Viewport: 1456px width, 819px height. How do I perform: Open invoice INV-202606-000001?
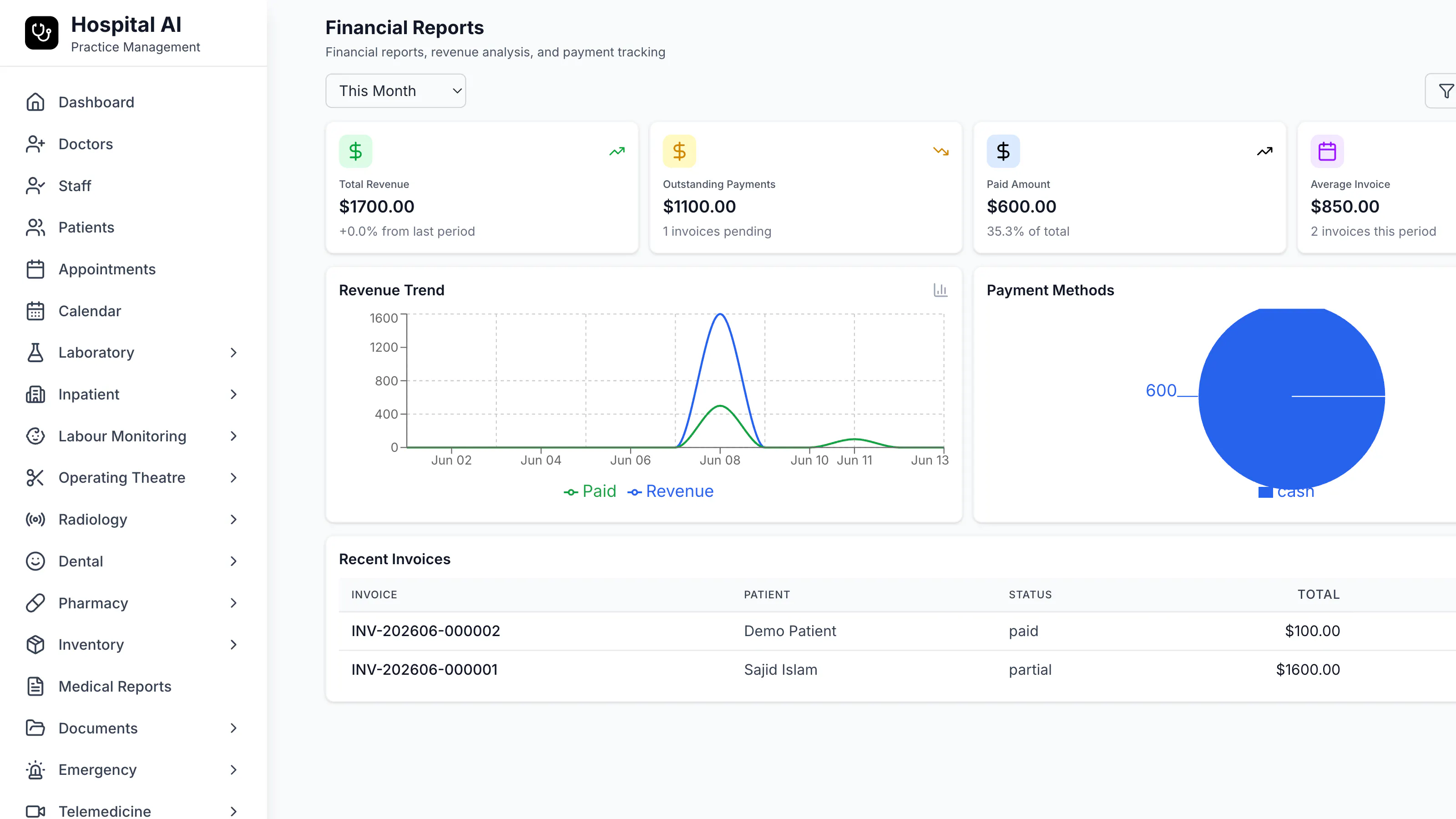pos(425,670)
